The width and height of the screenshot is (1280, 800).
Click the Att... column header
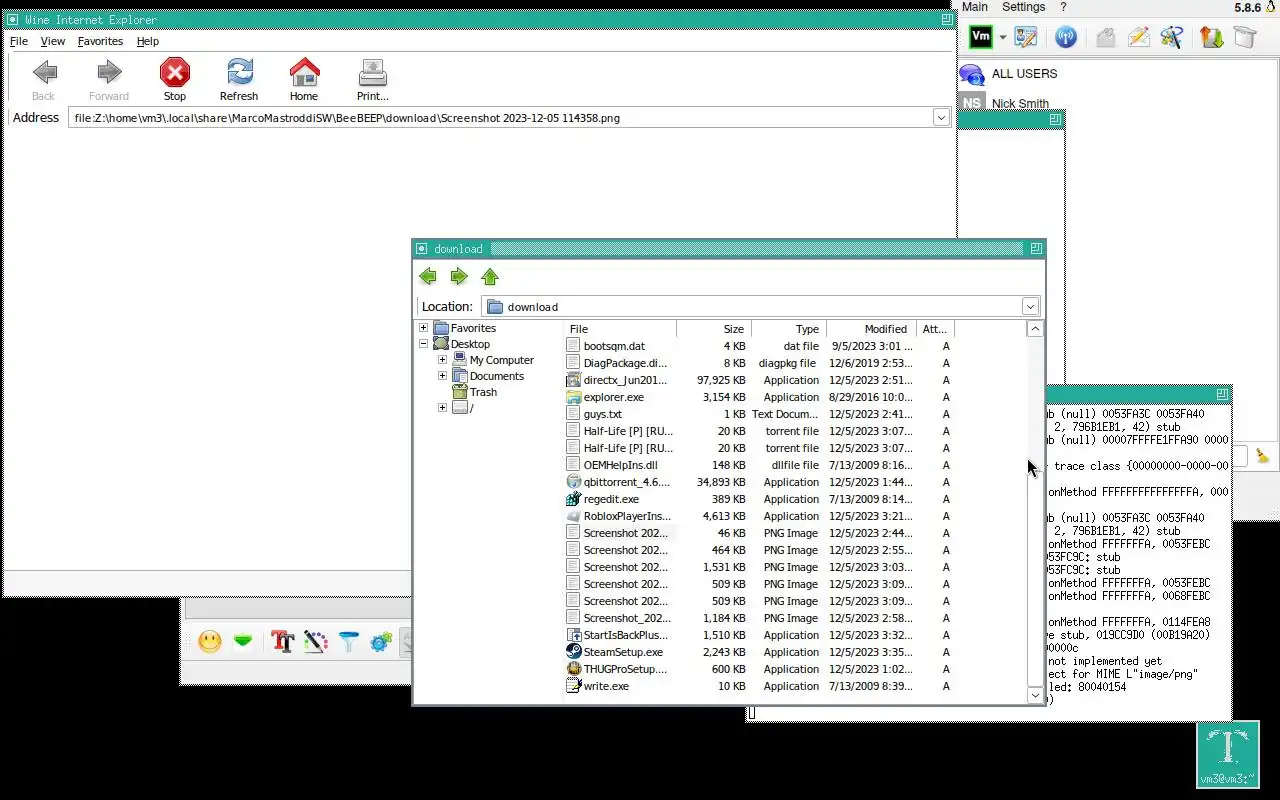tap(935, 329)
